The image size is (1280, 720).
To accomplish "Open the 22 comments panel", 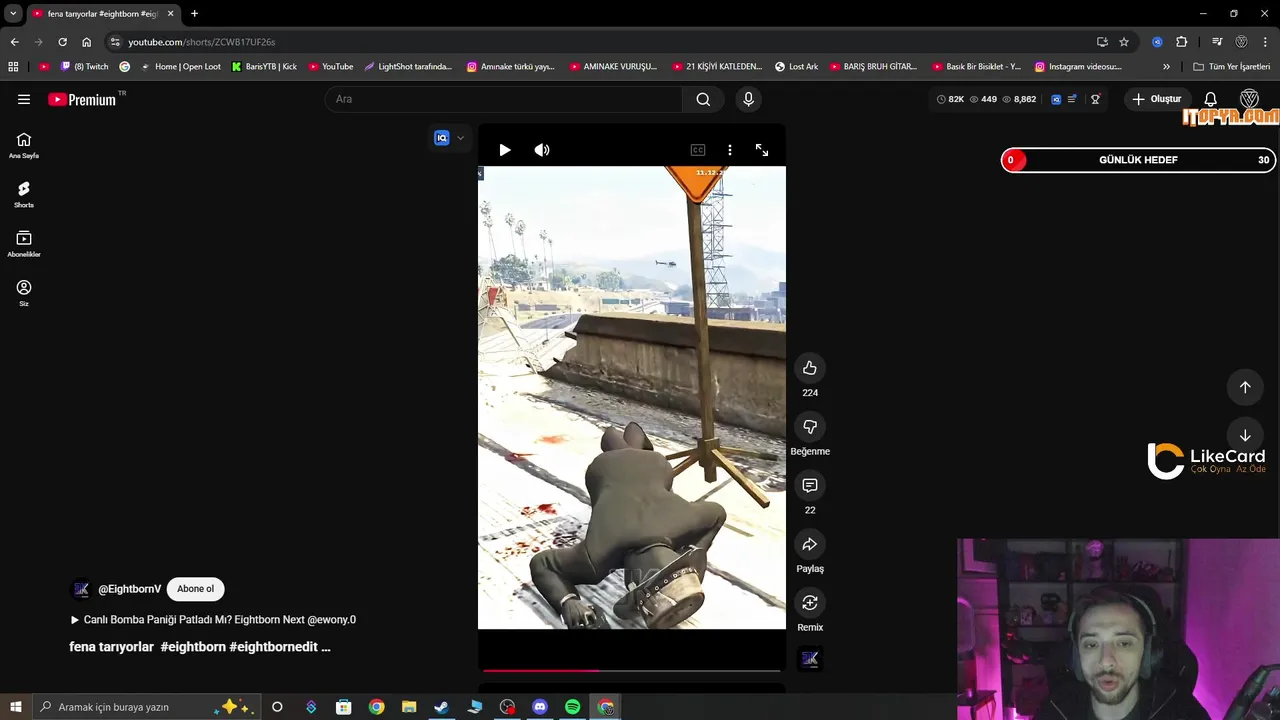I will [810, 485].
